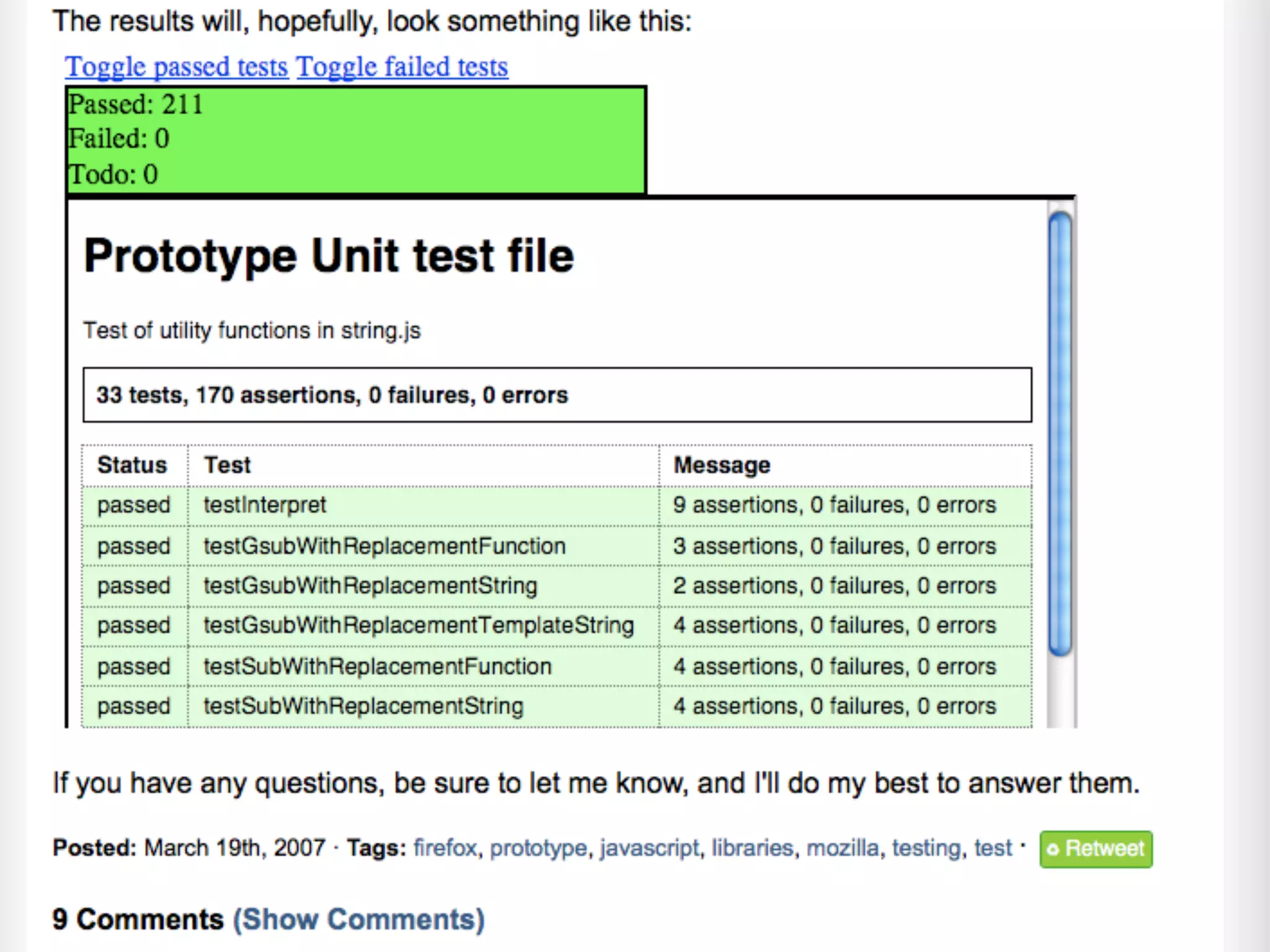Click the scrollbar track below the thumb
1270x952 pixels.
[x=1060, y=691]
